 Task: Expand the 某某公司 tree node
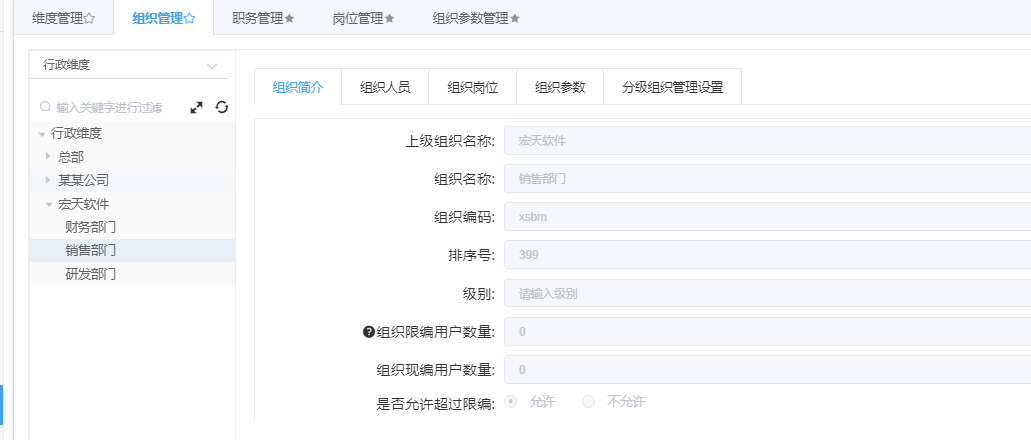click(47, 180)
